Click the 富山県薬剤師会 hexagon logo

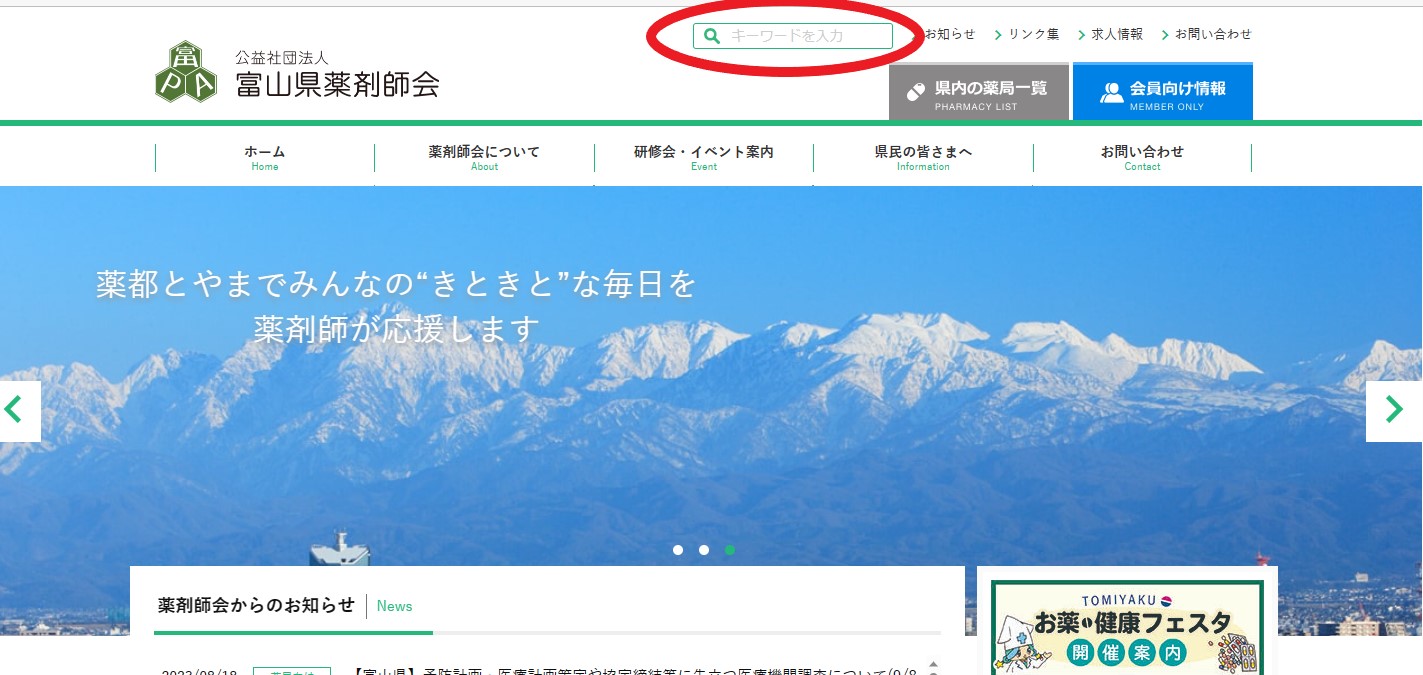coord(186,72)
